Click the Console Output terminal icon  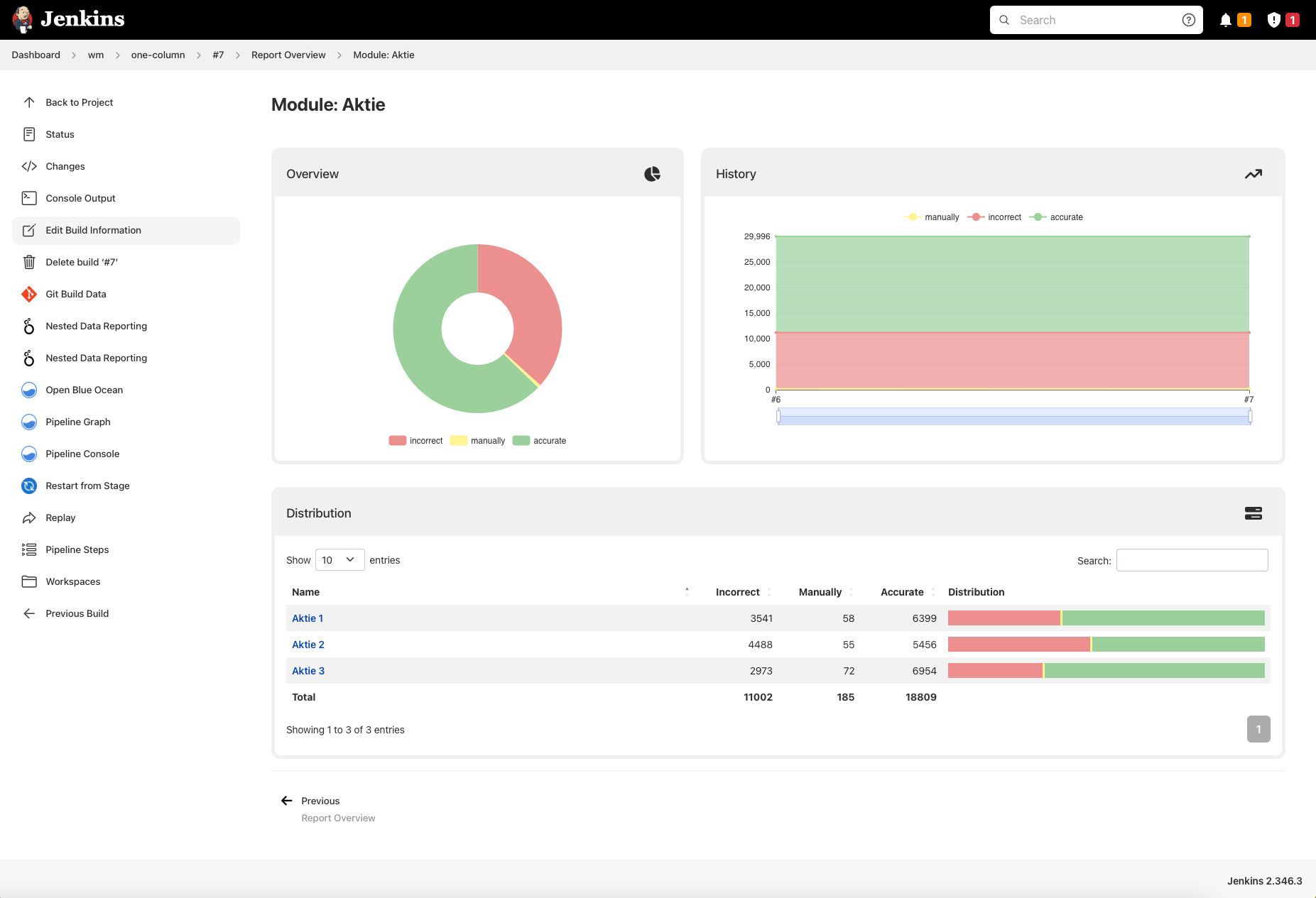point(29,198)
